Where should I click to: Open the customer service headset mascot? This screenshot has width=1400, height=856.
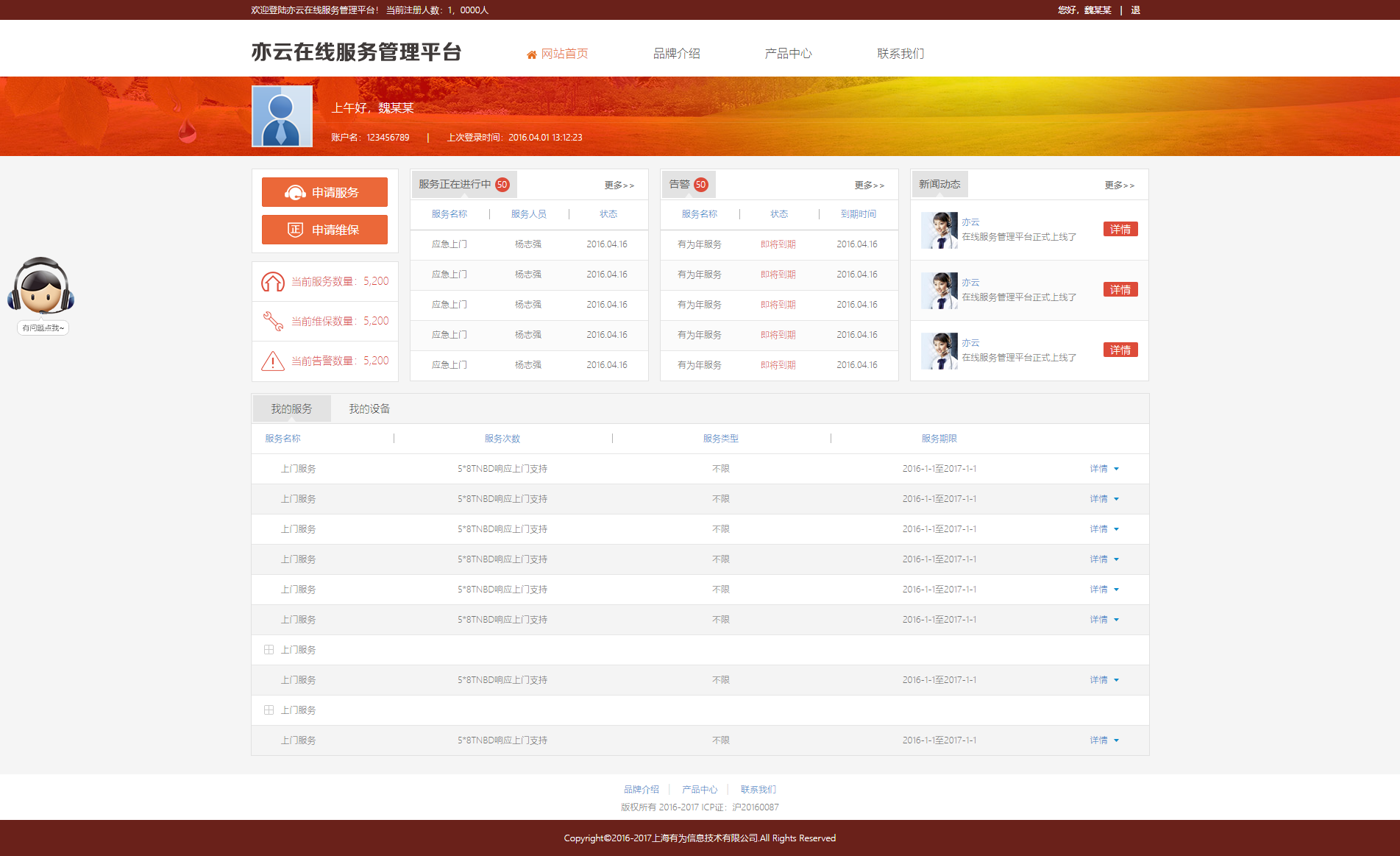point(41,287)
